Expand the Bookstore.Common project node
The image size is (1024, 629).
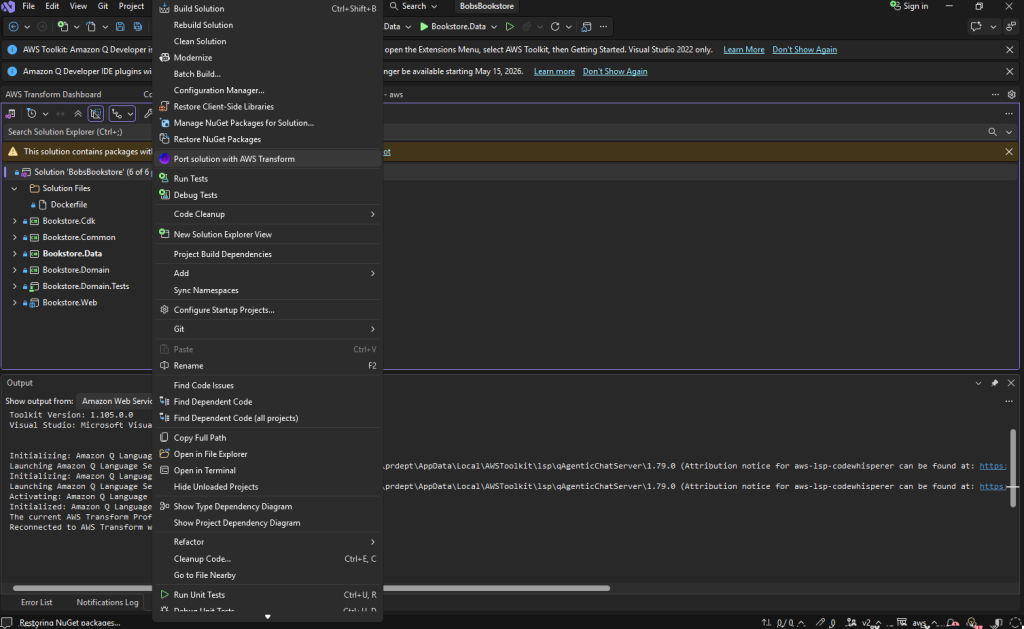tap(14, 237)
